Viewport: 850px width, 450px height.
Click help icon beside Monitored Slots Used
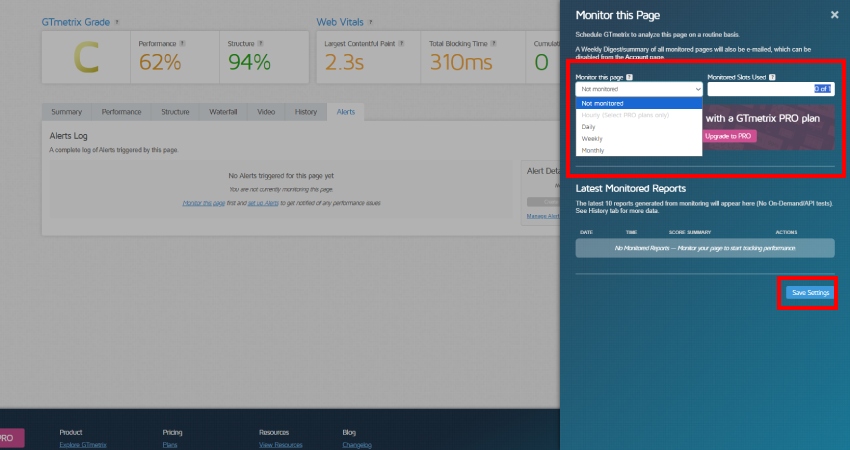coord(772,77)
